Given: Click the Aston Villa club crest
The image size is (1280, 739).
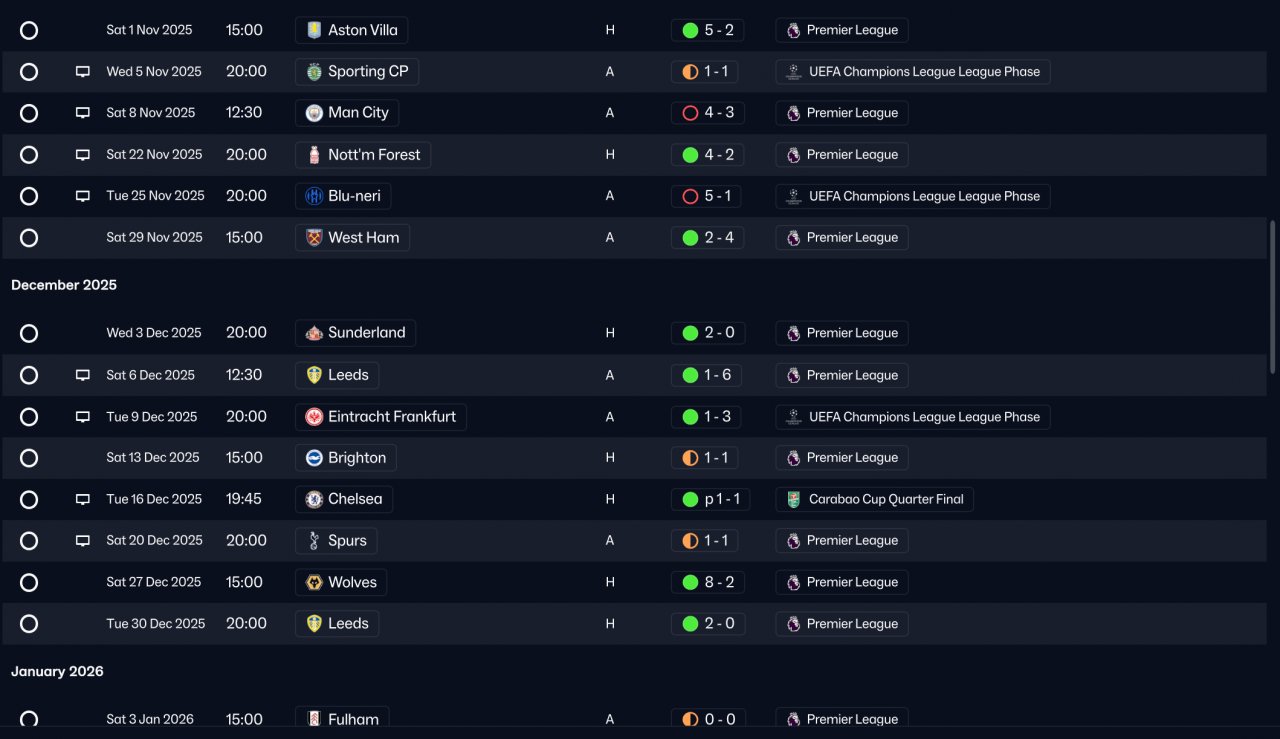Looking at the screenshot, I should [x=314, y=30].
